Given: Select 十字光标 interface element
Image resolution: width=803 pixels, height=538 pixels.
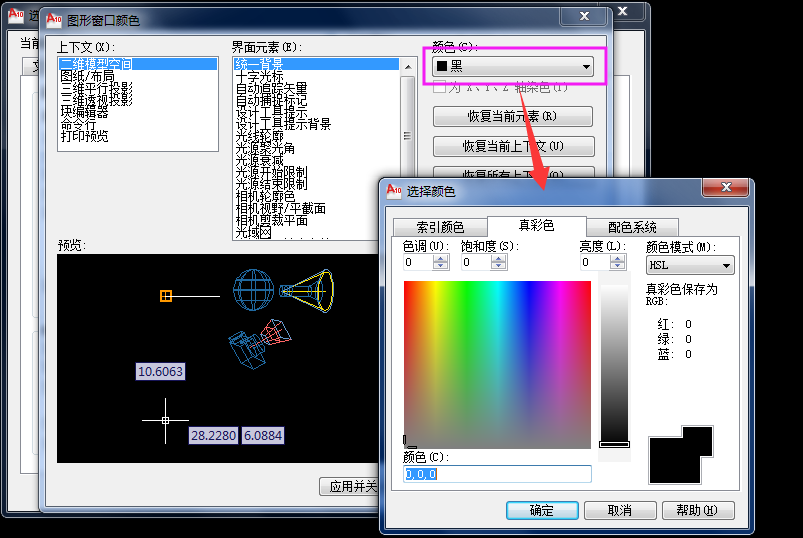Looking at the screenshot, I should tap(259, 76).
